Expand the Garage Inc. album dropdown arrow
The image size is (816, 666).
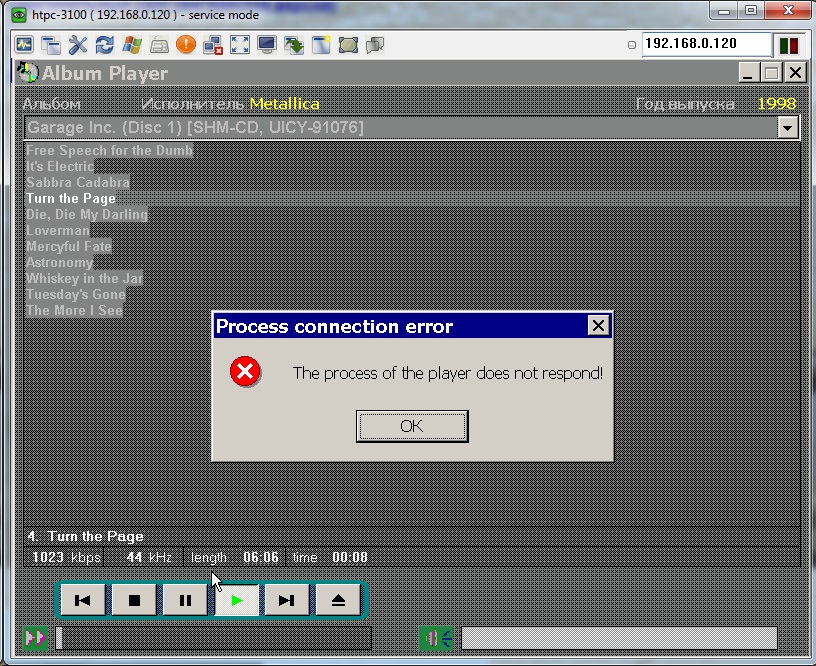click(787, 127)
